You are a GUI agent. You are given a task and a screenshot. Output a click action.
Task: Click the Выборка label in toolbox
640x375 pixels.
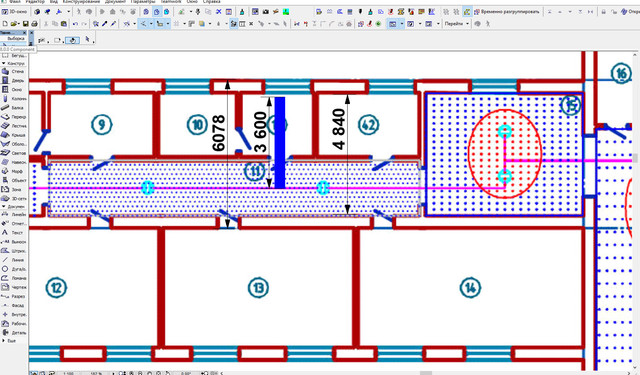tap(16, 38)
